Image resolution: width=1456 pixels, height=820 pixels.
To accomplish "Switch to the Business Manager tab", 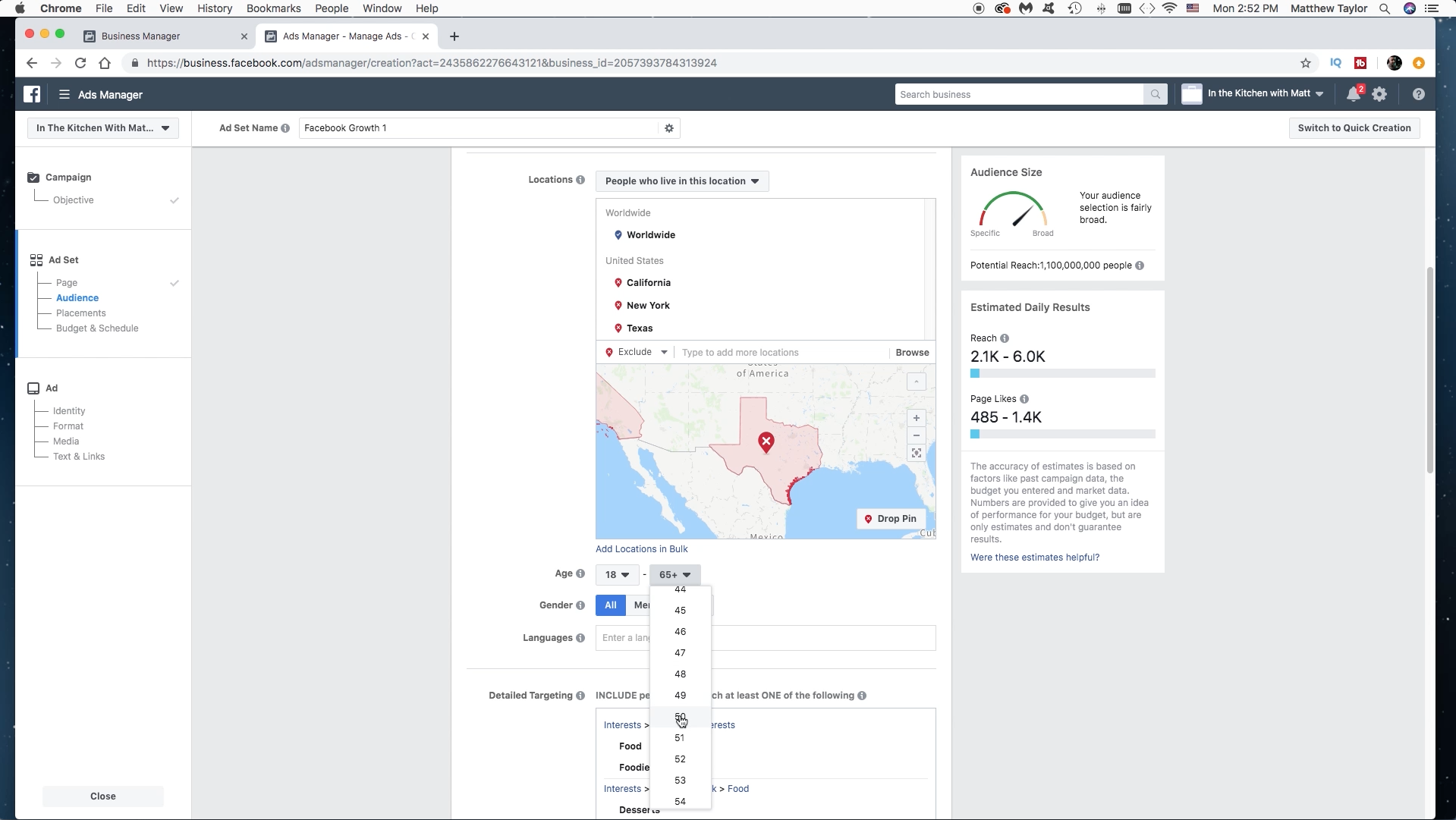I will coord(165,36).
